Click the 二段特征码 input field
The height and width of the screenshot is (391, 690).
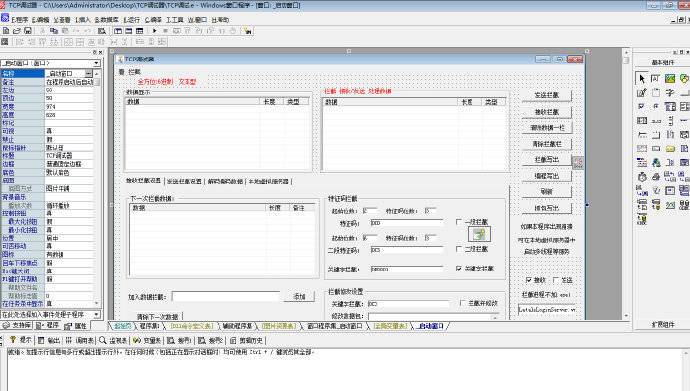point(407,249)
